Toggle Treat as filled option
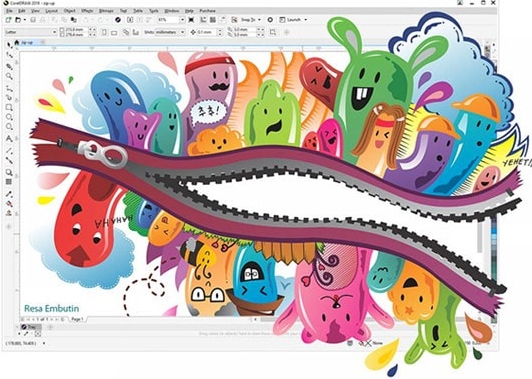Image resolution: width=532 pixels, height=379 pixels. click(x=272, y=32)
